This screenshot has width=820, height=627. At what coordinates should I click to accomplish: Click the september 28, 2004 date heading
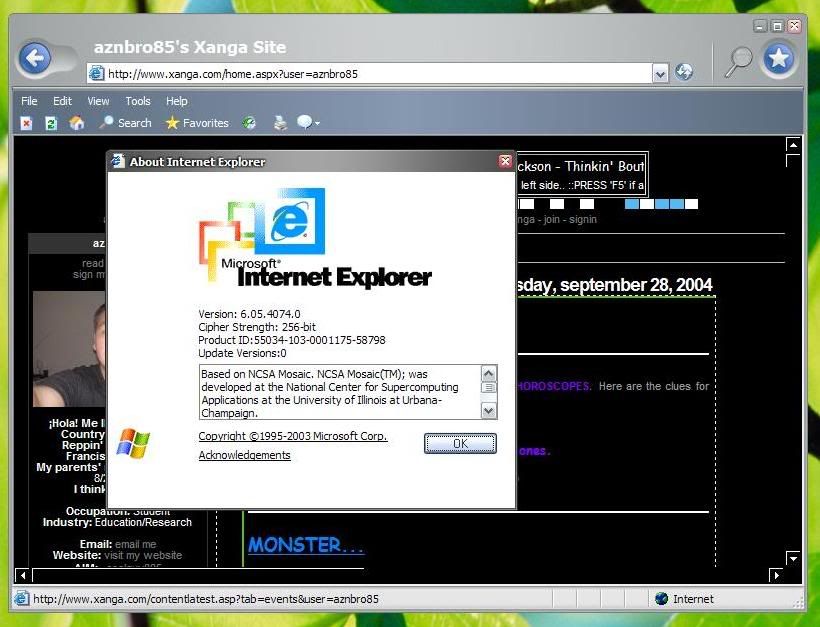[636, 284]
